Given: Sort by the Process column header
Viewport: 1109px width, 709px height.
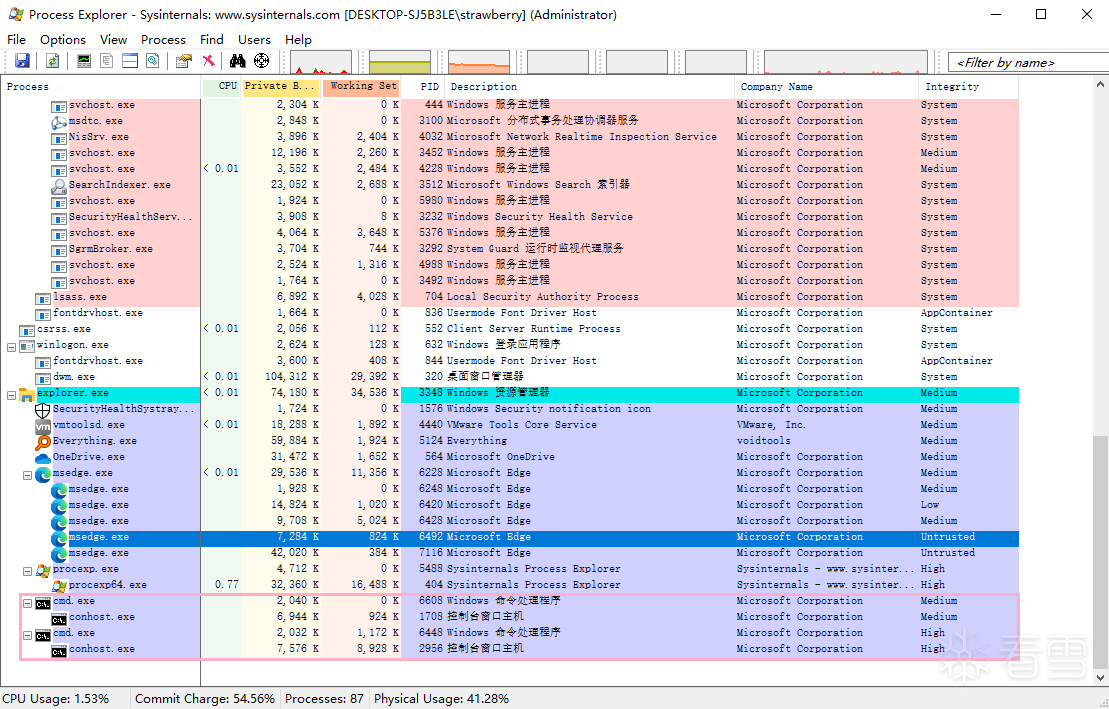Looking at the screenshot, I should pyautogui.click(x=101, y=86).
